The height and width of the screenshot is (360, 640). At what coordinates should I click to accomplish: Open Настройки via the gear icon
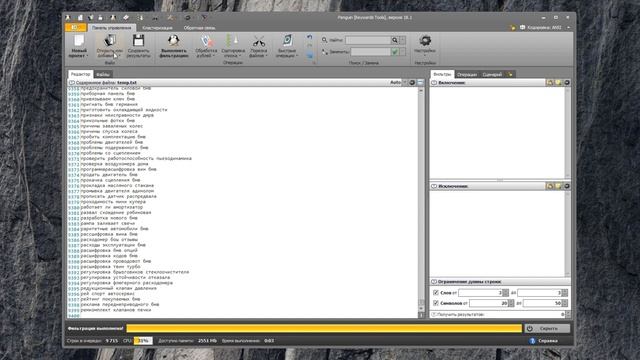click(x=425, y=40)
